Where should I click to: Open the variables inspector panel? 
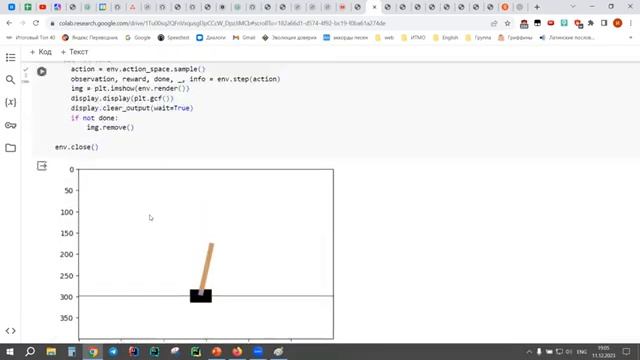tap(11, 102)
